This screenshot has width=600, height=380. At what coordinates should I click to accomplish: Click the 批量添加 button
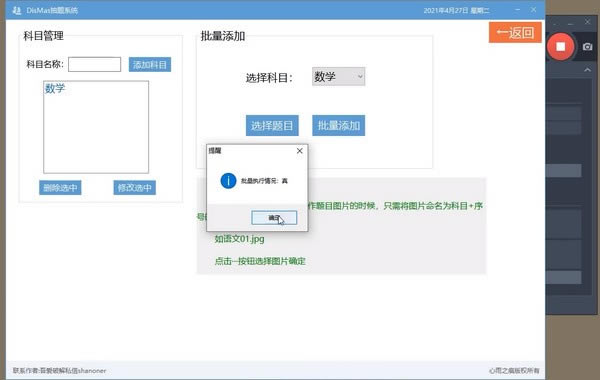click(x=339, y=126)
